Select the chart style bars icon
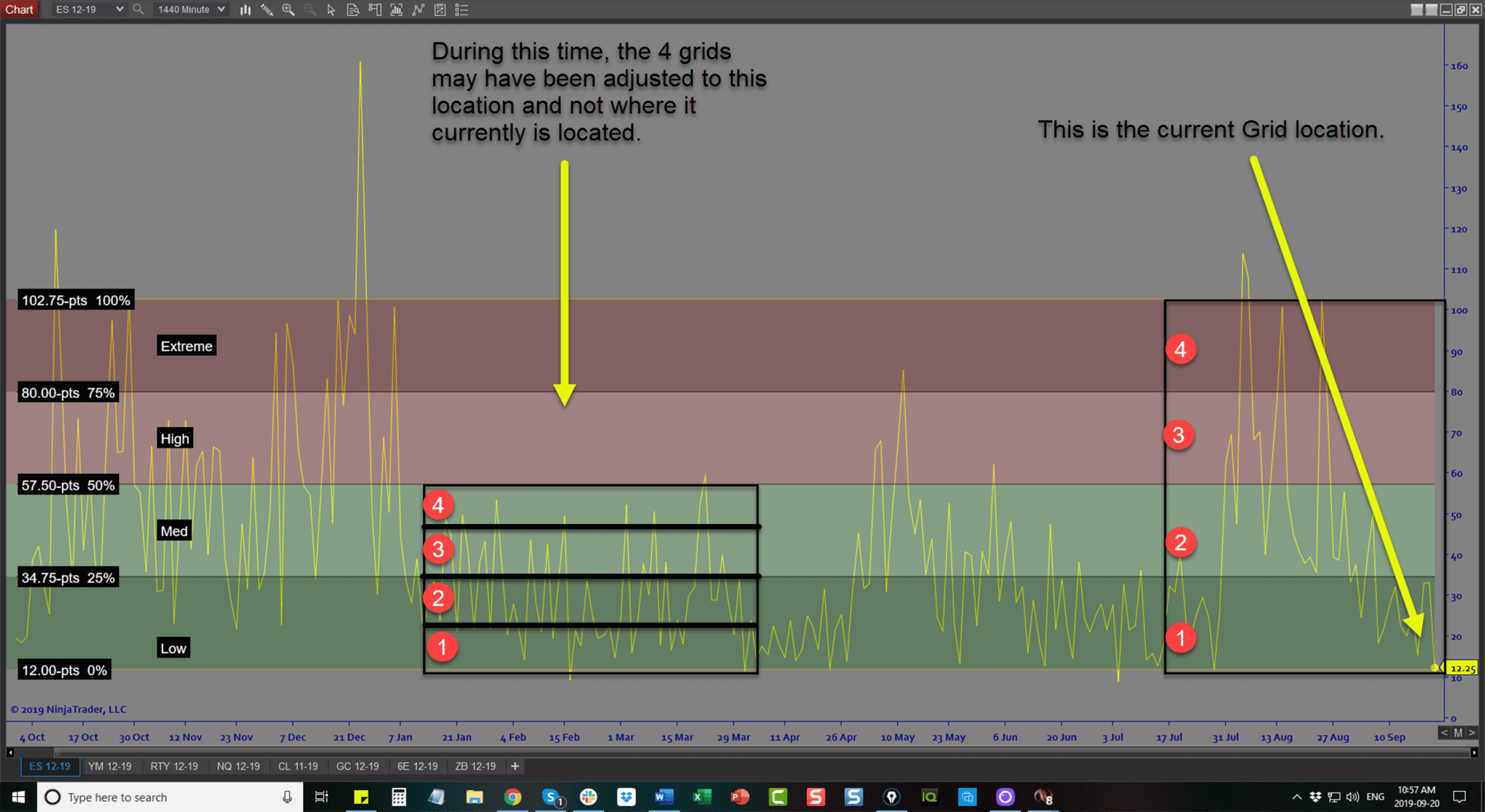Image resolution: width=1485 pixels, height=812 pixels. (245, 9)
